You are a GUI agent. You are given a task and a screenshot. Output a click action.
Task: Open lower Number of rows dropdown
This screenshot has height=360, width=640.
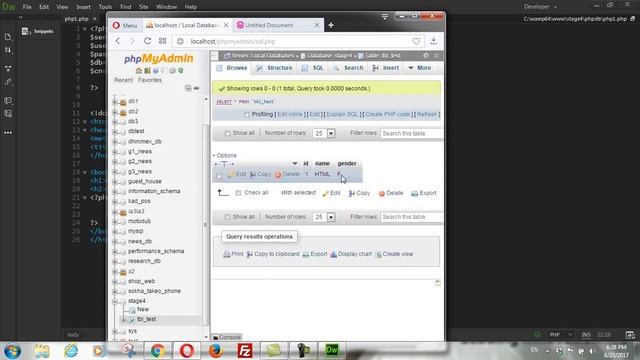coord(324,217)
